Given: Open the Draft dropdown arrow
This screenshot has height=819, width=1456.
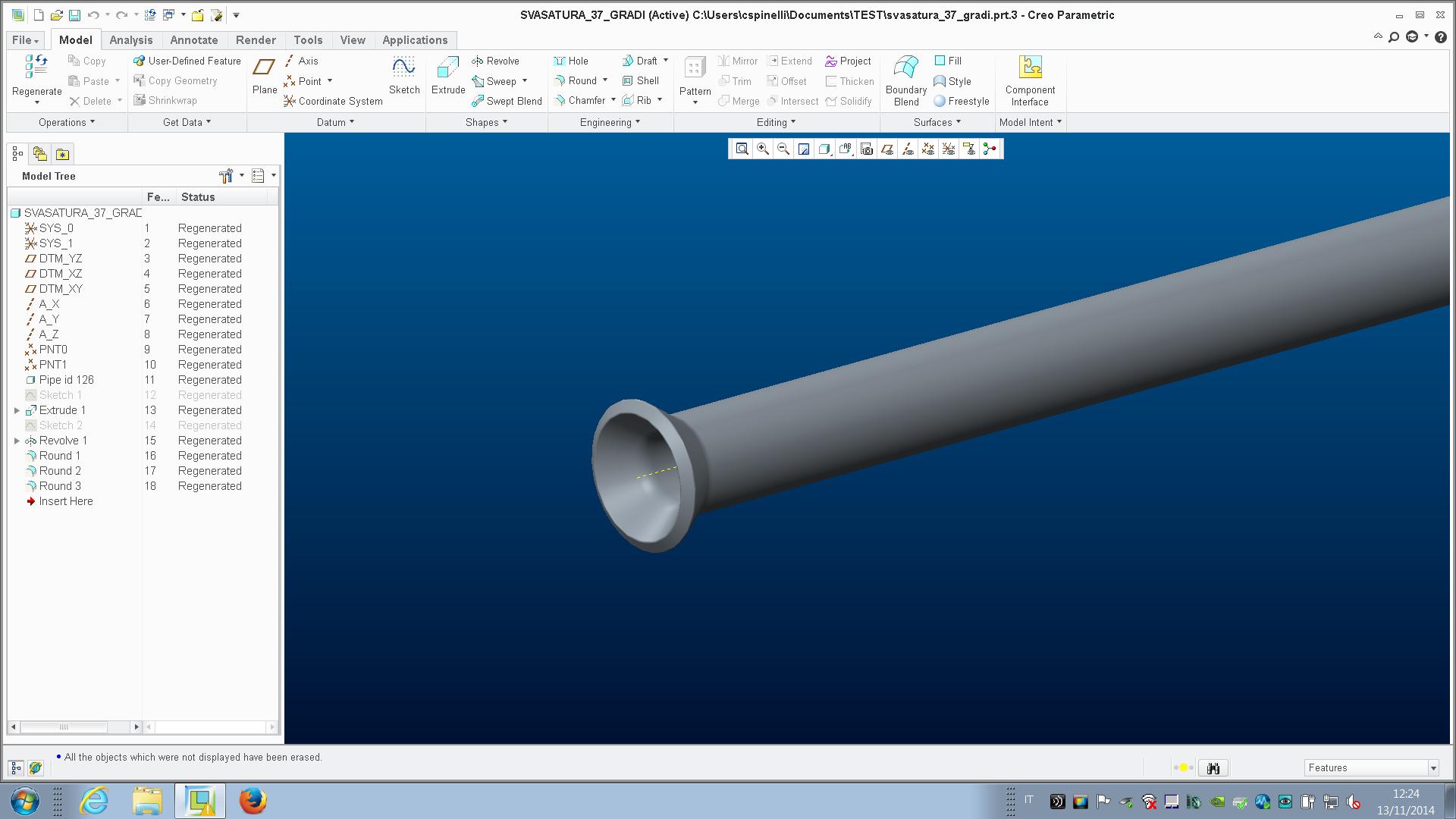Looking at the screenshot, I should point(666,61).
